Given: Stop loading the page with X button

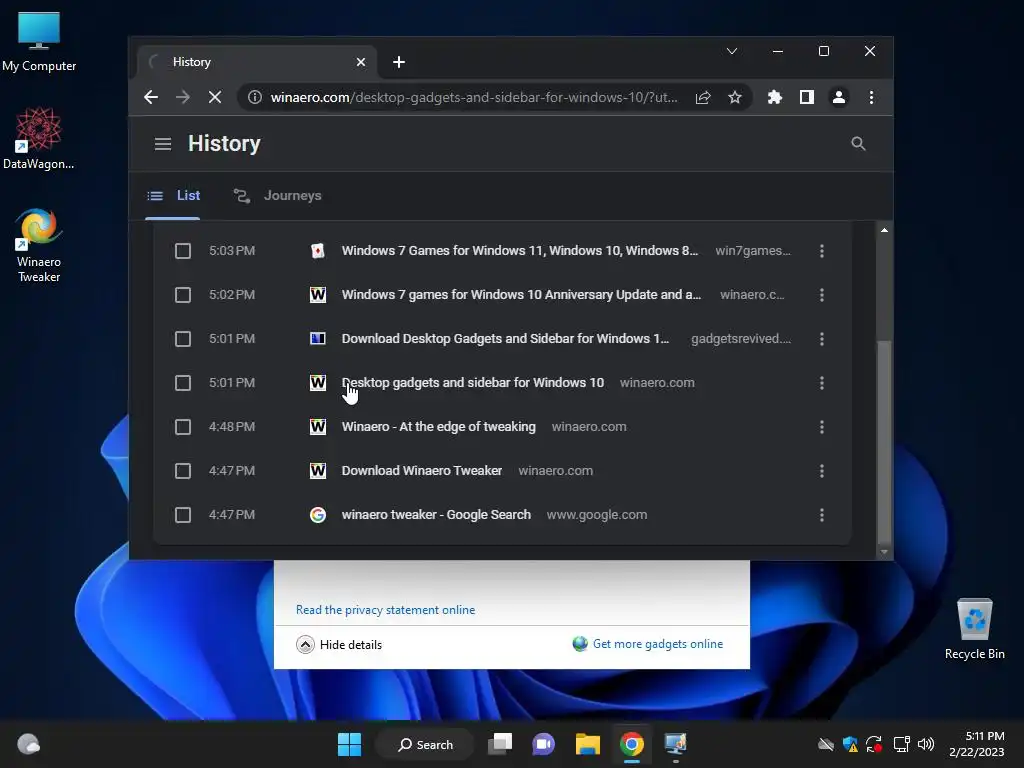Looking at the screenshot, I should tap(215, 97).
